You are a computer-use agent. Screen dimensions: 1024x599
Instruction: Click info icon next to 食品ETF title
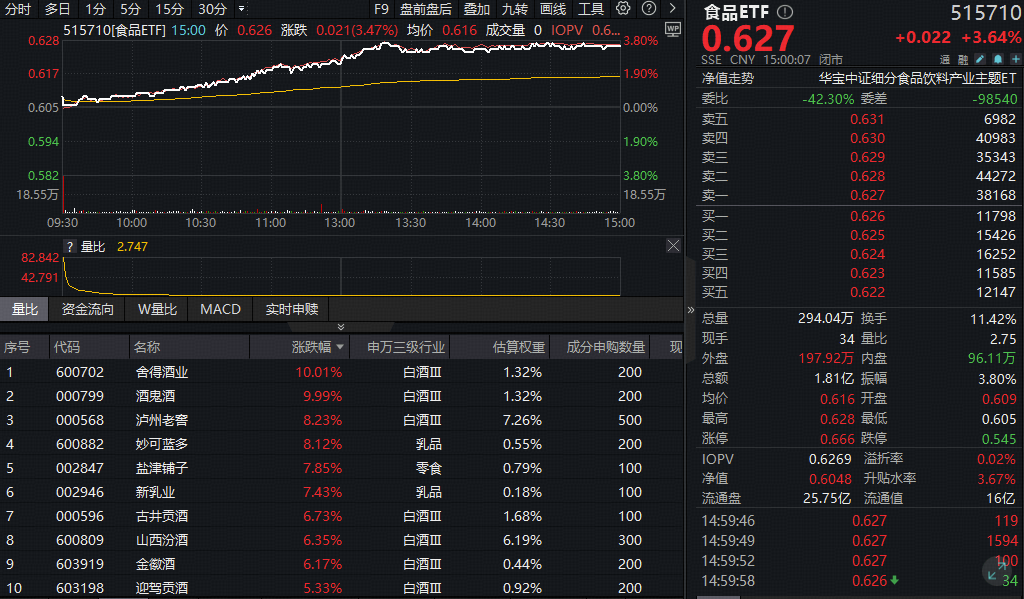(785, 12)
